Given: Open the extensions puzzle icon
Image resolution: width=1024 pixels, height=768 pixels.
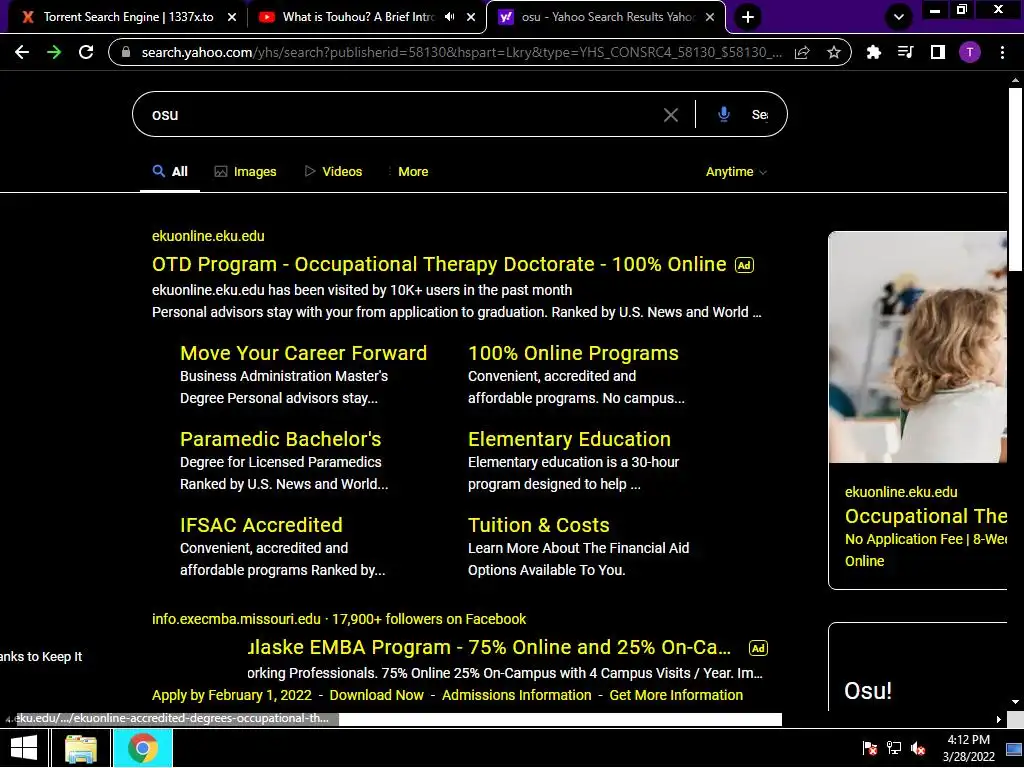Looking at the screenshot, I should point(873,52).
